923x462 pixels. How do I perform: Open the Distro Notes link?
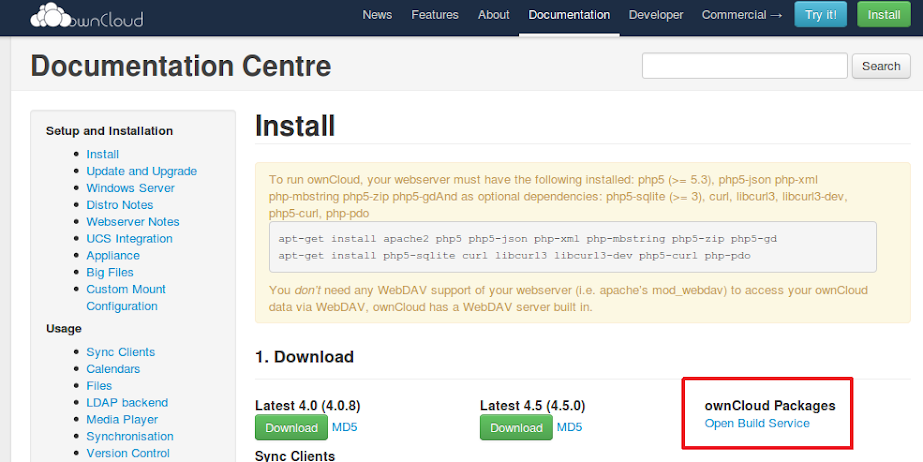[119, 205]
